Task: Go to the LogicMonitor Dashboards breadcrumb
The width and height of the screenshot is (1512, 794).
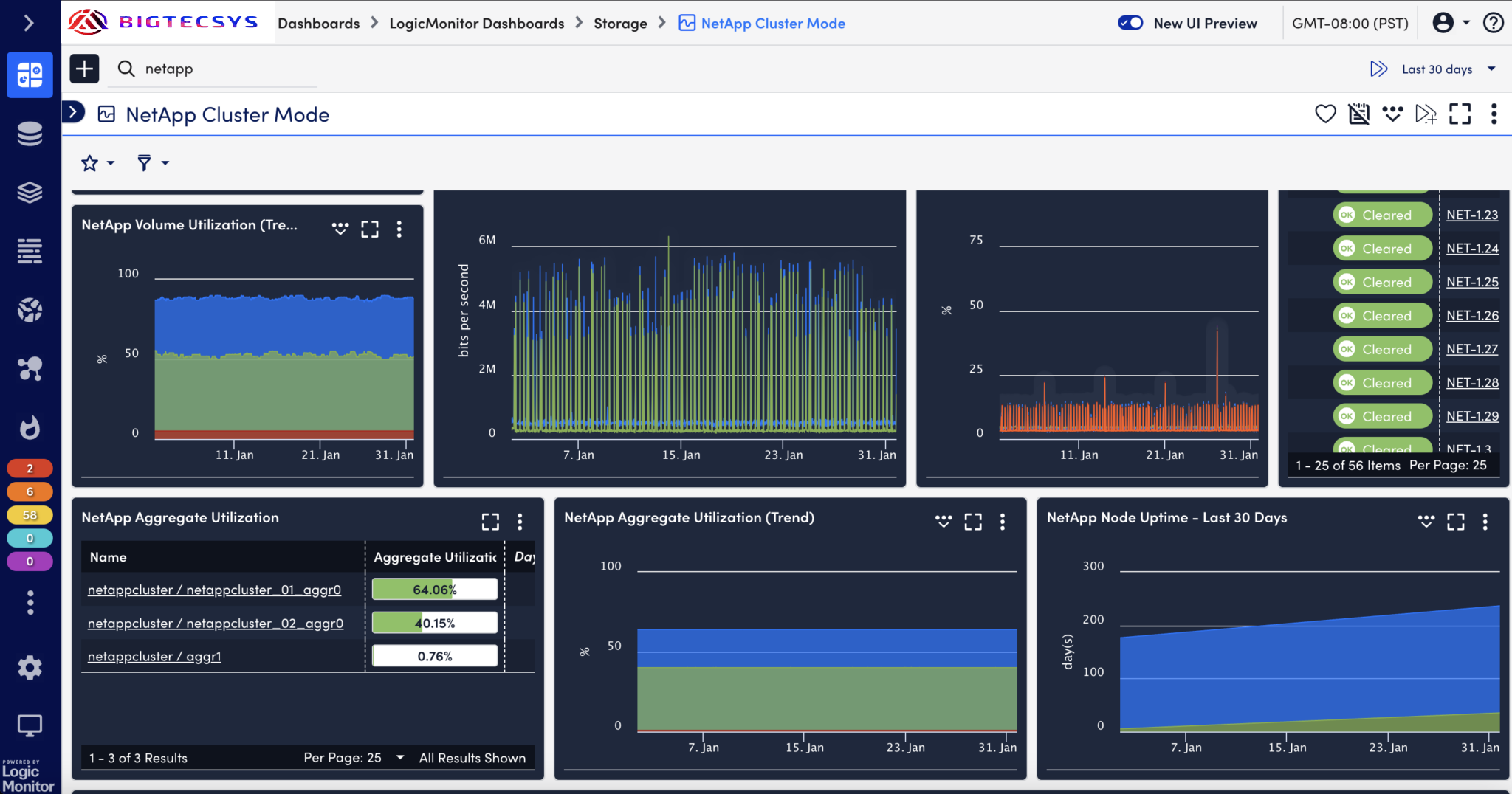Action: coord(476,23)
